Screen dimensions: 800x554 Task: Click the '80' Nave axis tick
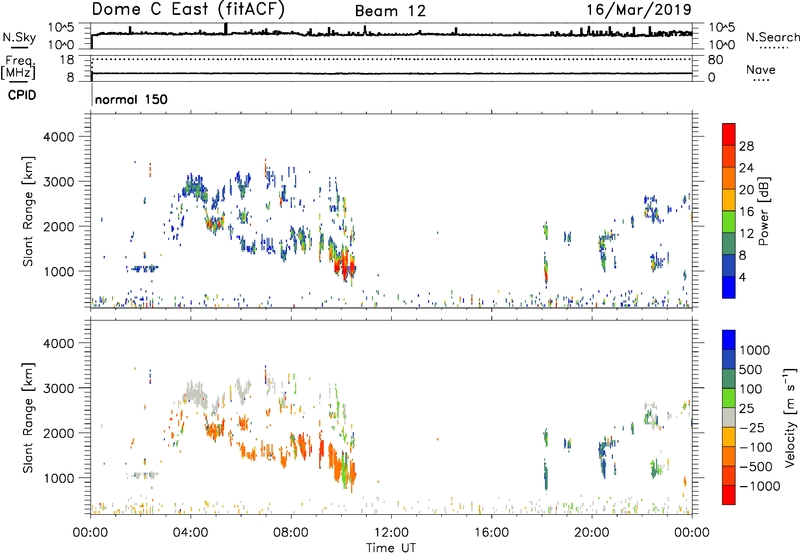(x=715, y=60)
